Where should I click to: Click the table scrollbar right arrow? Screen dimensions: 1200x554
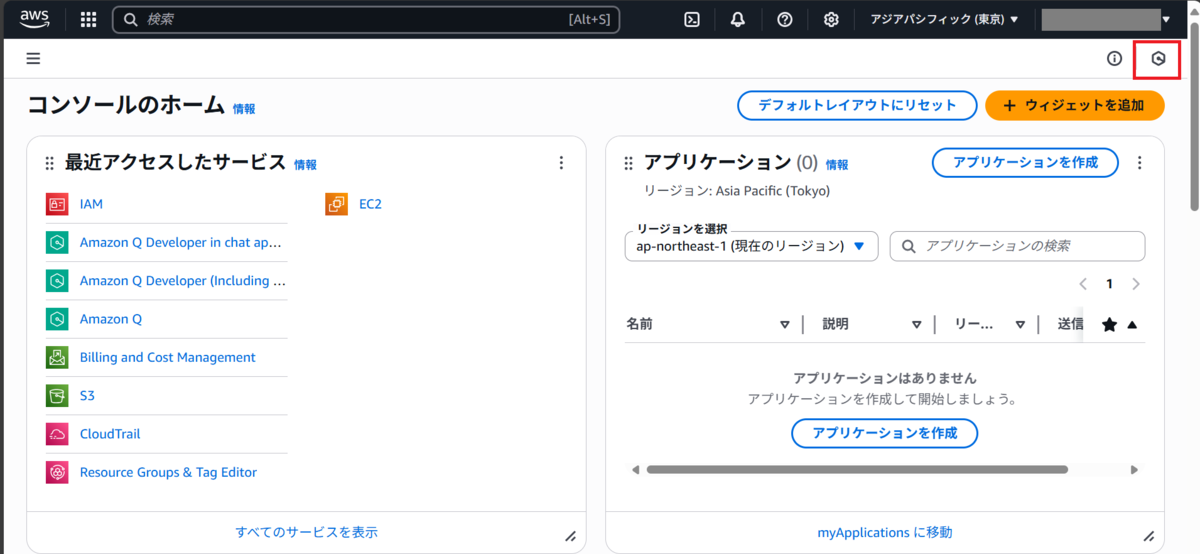point(1134,469)
